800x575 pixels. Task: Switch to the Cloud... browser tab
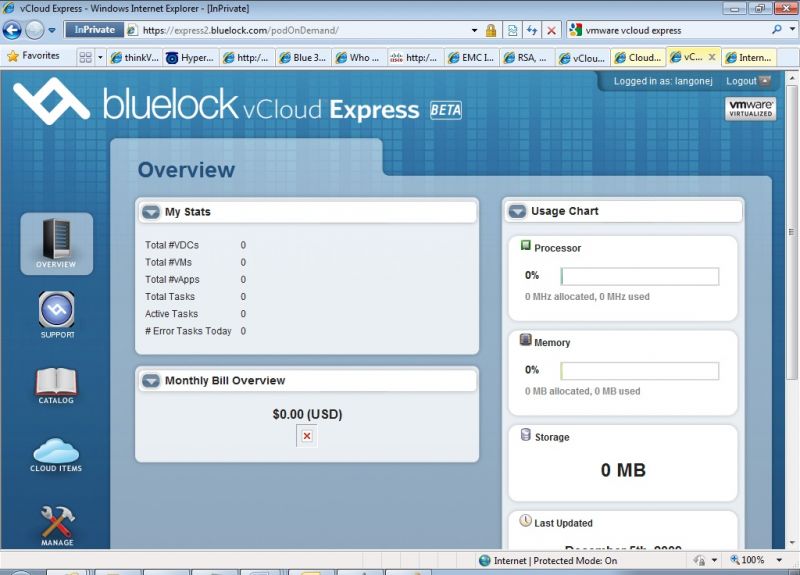(x=638, y=58)
